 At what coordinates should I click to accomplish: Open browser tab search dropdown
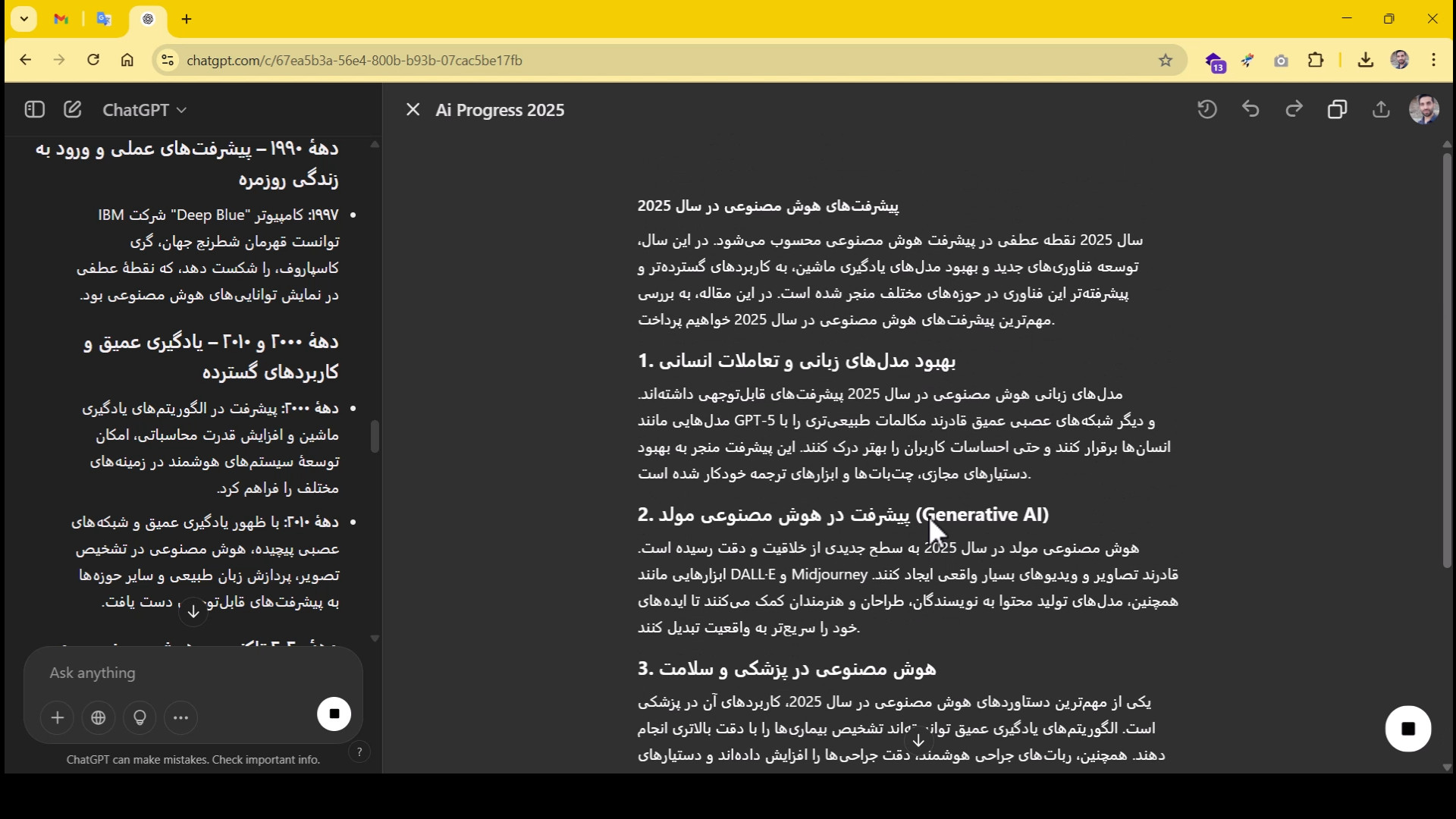(24, 19)
